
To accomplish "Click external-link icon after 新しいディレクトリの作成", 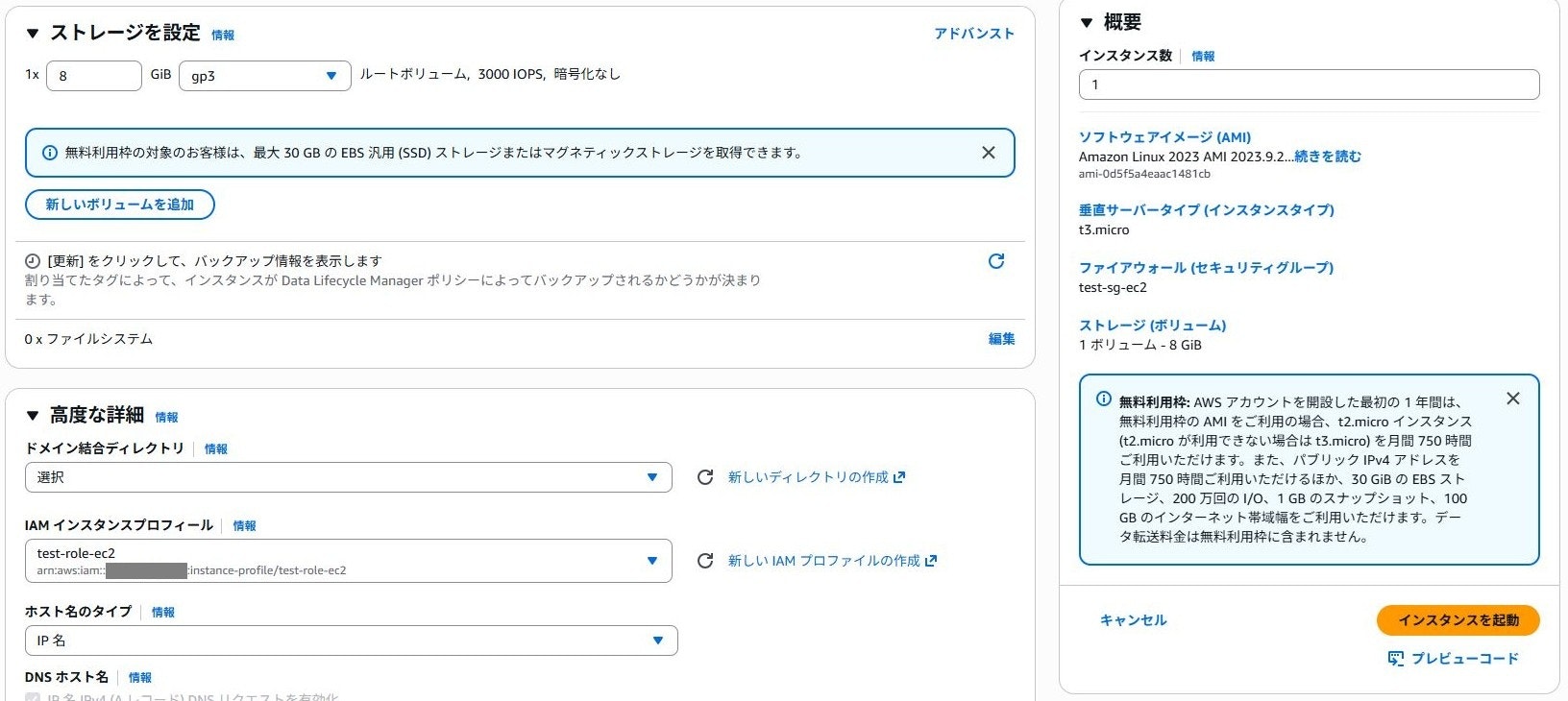I will 899,477.
